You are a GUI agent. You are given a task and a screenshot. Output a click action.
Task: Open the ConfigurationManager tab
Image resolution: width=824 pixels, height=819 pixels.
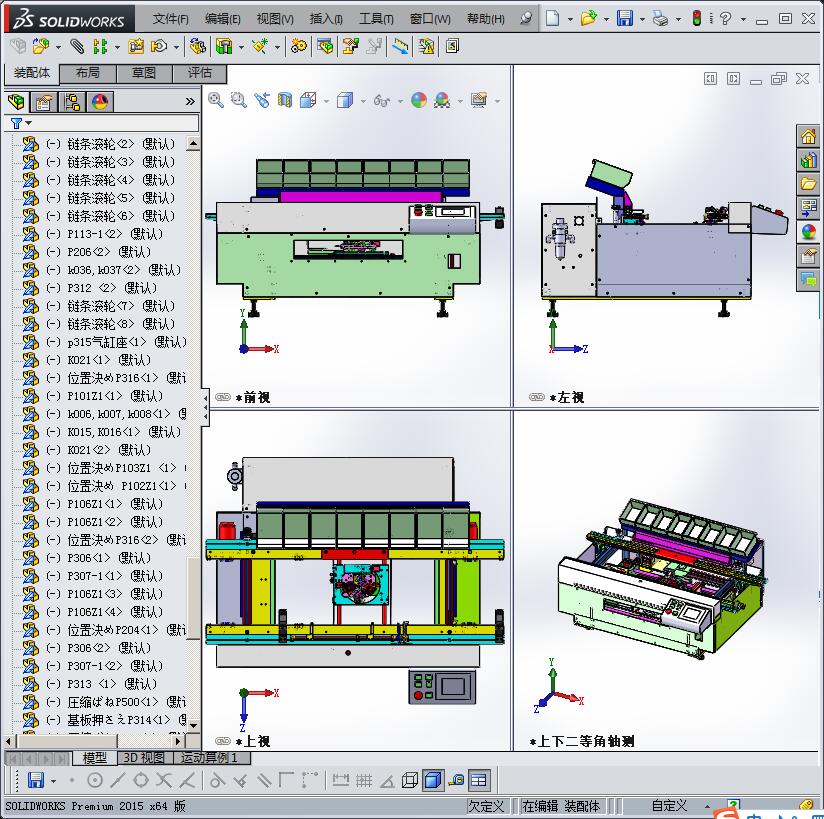click(x=71, y=101)
